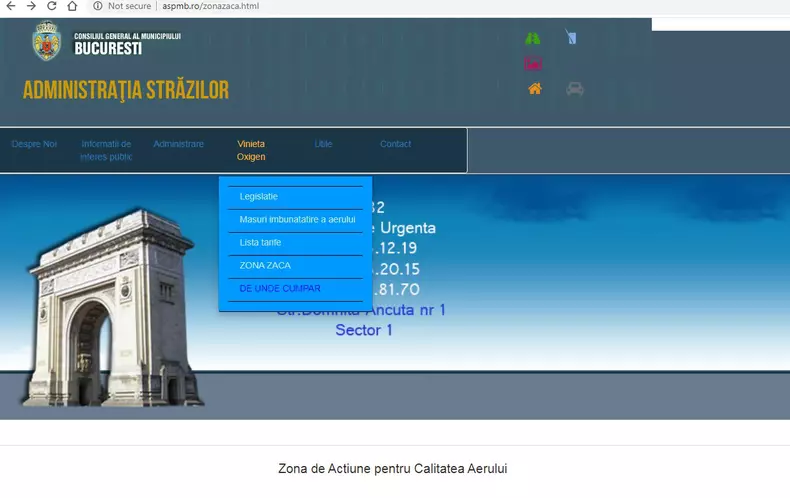Click the Bucharest coat of arms logo

click(x=46, y=42)
